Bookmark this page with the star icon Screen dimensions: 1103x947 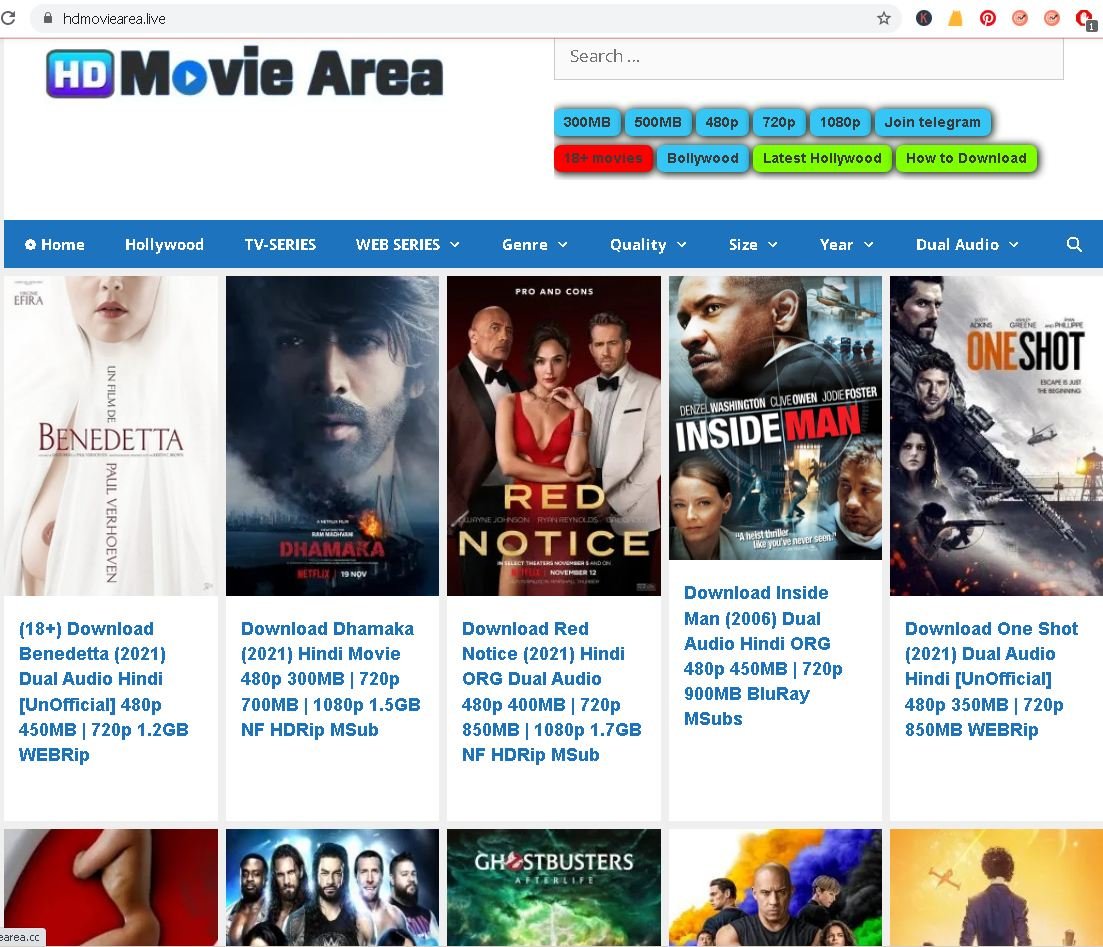tap(883, 18)
